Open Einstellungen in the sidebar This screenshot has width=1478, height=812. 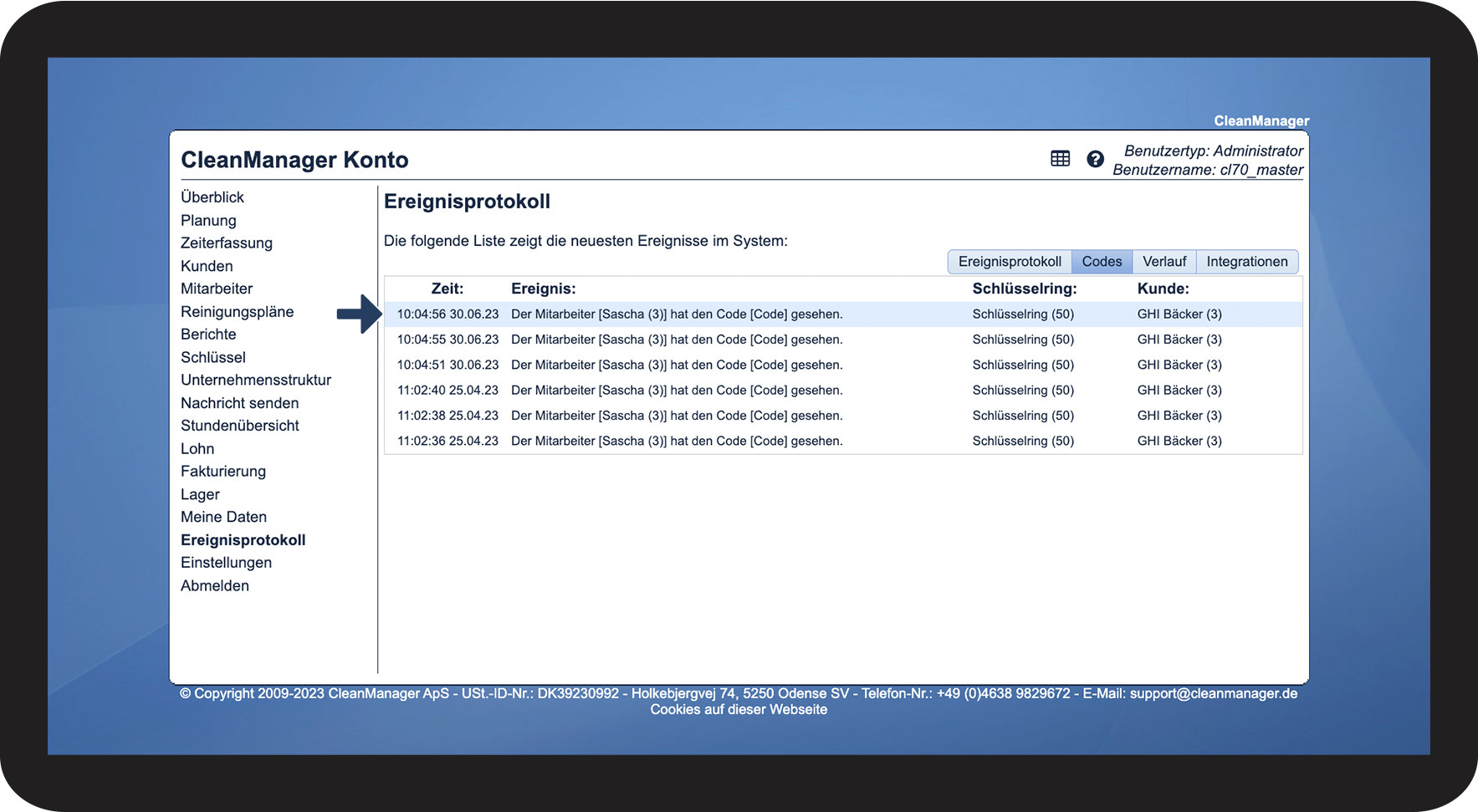pyautogui.click(x=226, y=563)
